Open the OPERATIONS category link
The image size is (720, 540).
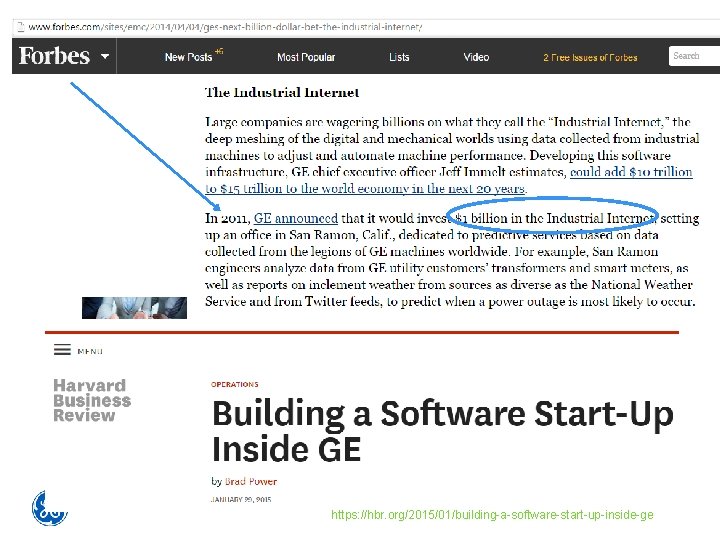(x=235, y=384)
